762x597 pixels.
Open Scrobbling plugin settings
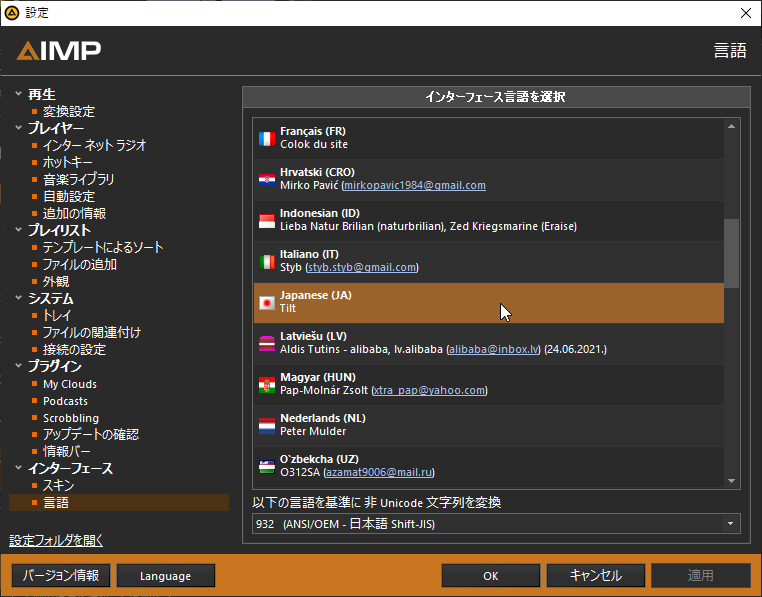click(x=71, y=418)
